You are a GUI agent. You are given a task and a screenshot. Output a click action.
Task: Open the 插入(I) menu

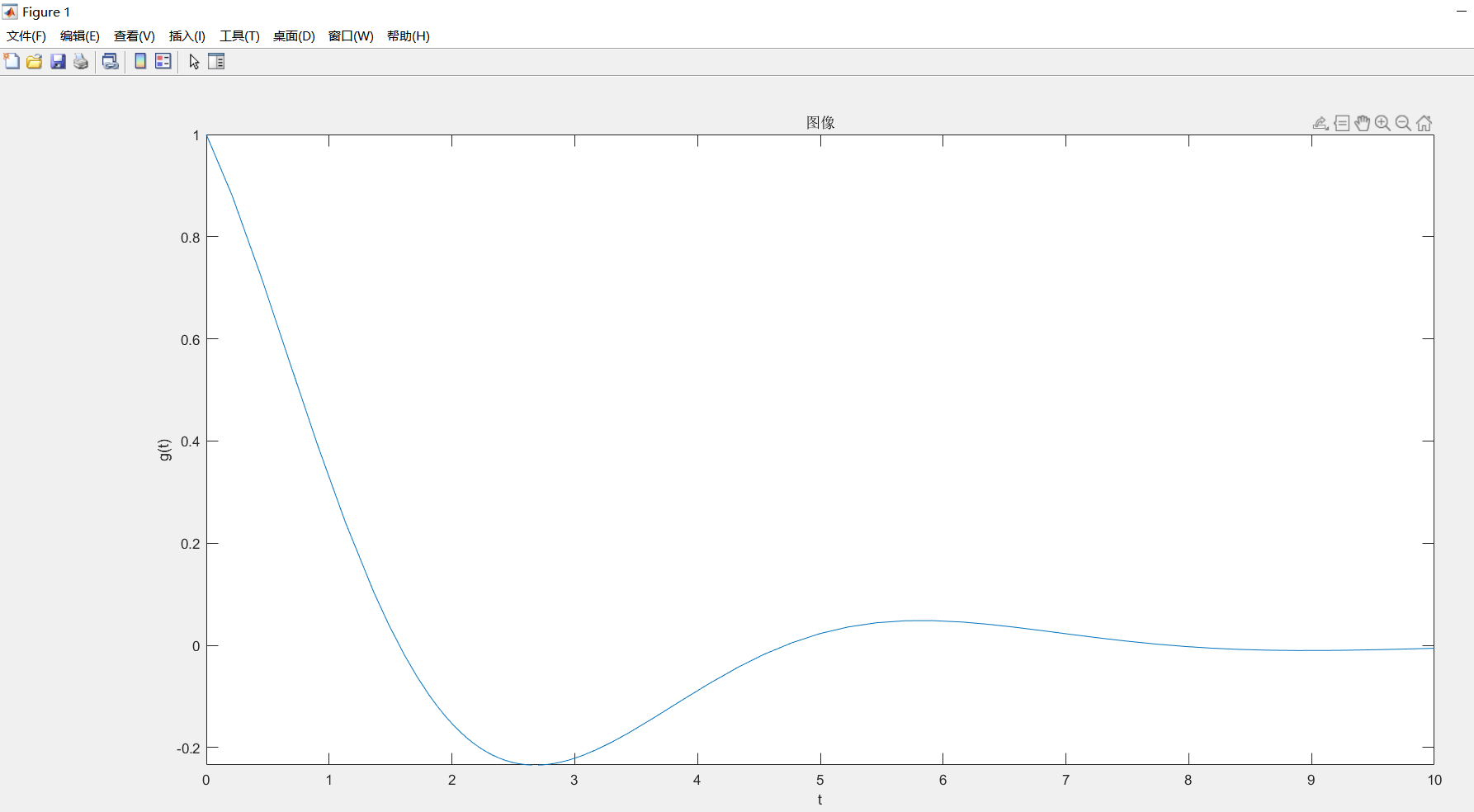pyautogui.click(x=187, y=35)
